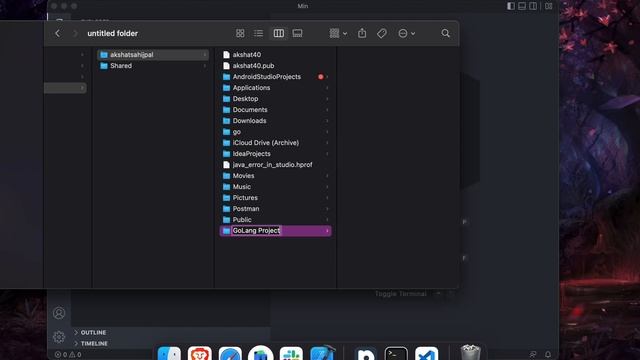Switch Finder to gallery view
This screenshot has width=640, height=360.
[x=298, y=33]
